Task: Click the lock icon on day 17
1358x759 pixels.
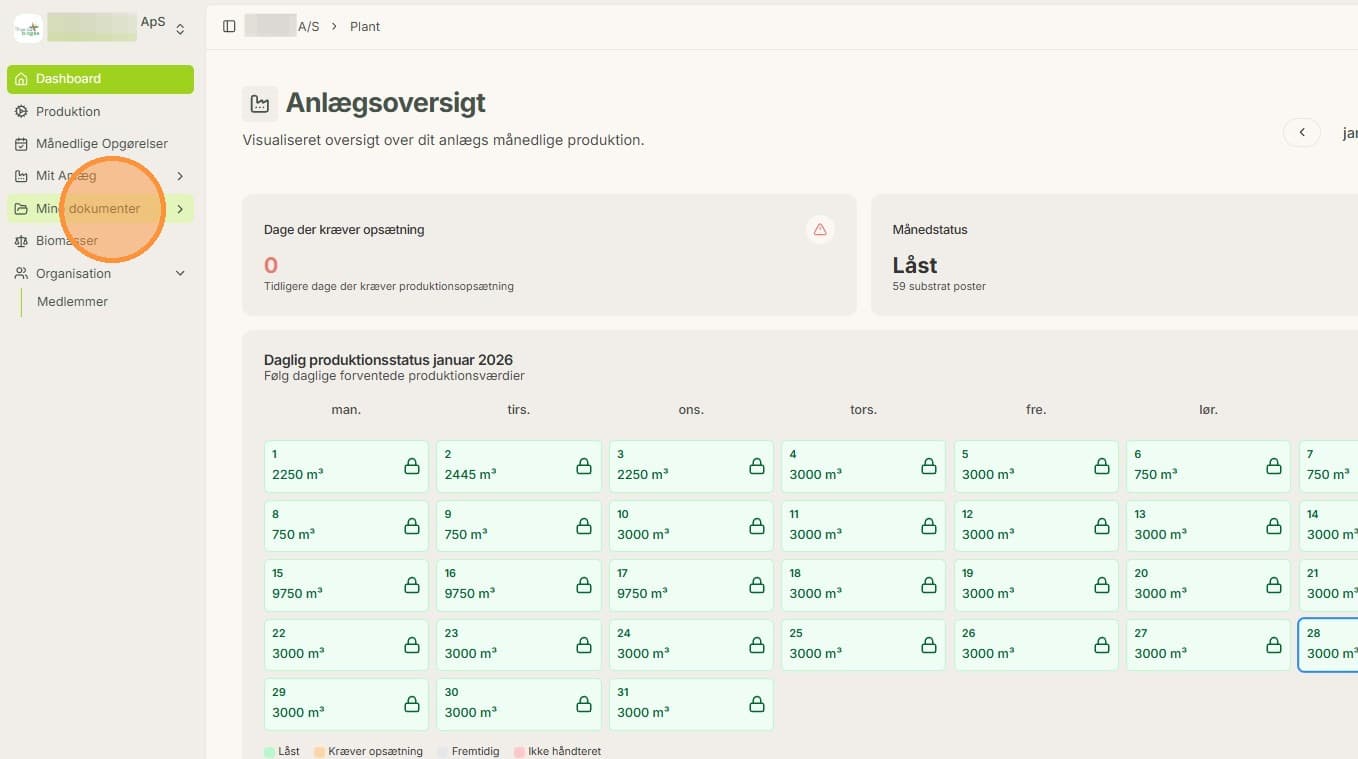Action: 756,585
